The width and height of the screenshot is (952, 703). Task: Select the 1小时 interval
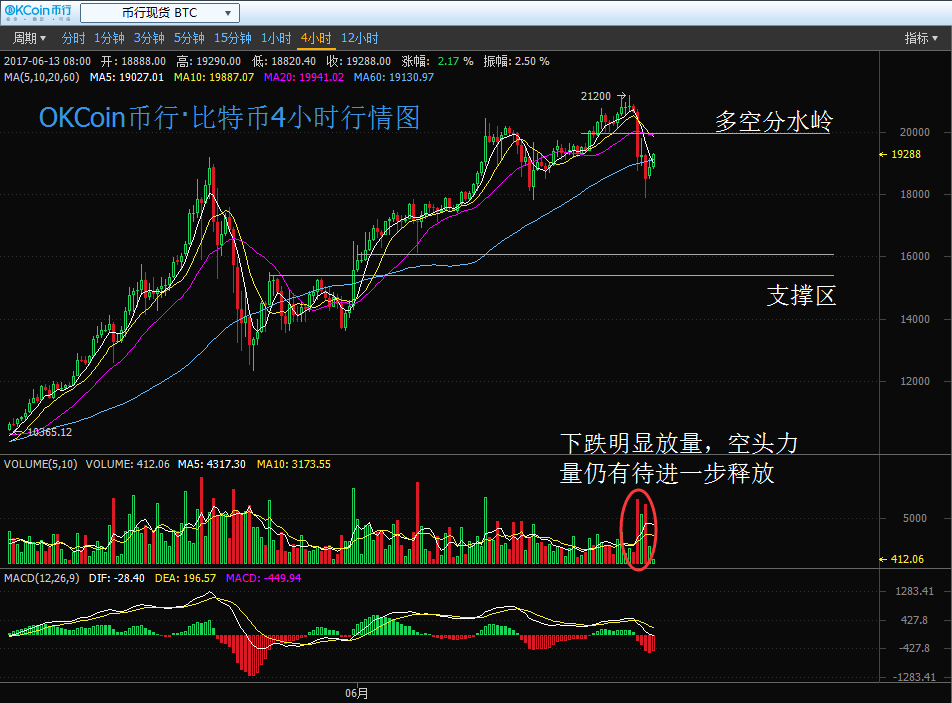[276, 38]
